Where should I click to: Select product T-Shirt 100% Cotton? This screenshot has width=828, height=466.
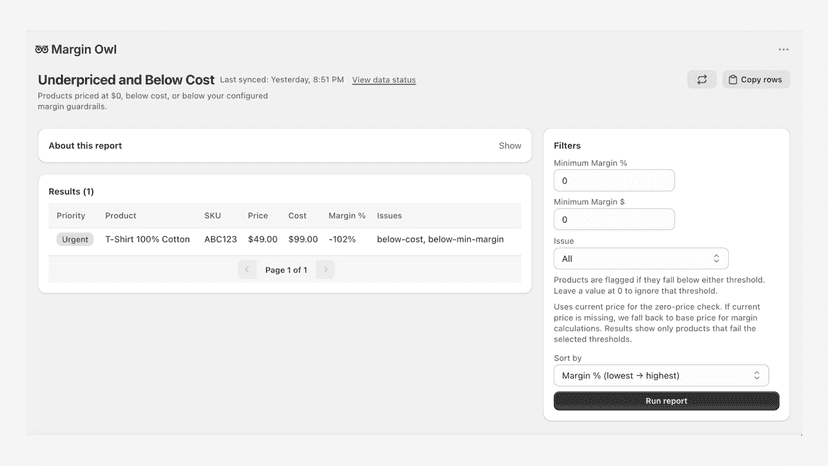[x=147, y=239]
